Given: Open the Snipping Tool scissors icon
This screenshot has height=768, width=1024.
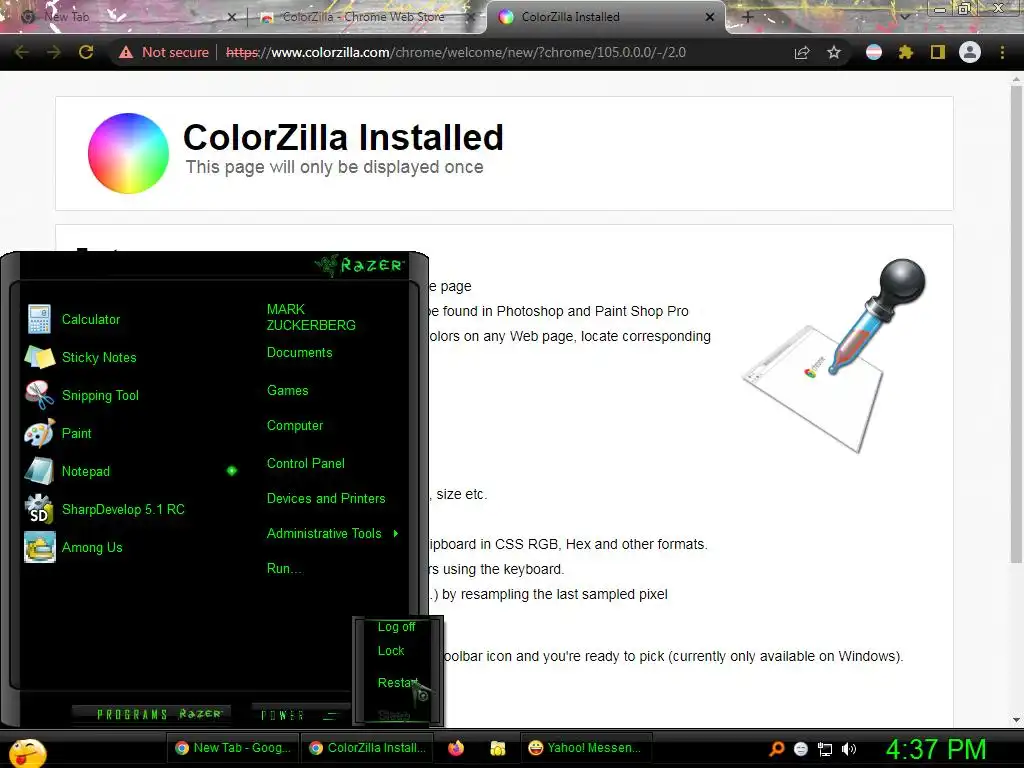Looking at the screenshot, I should click(x=40, y=395).
